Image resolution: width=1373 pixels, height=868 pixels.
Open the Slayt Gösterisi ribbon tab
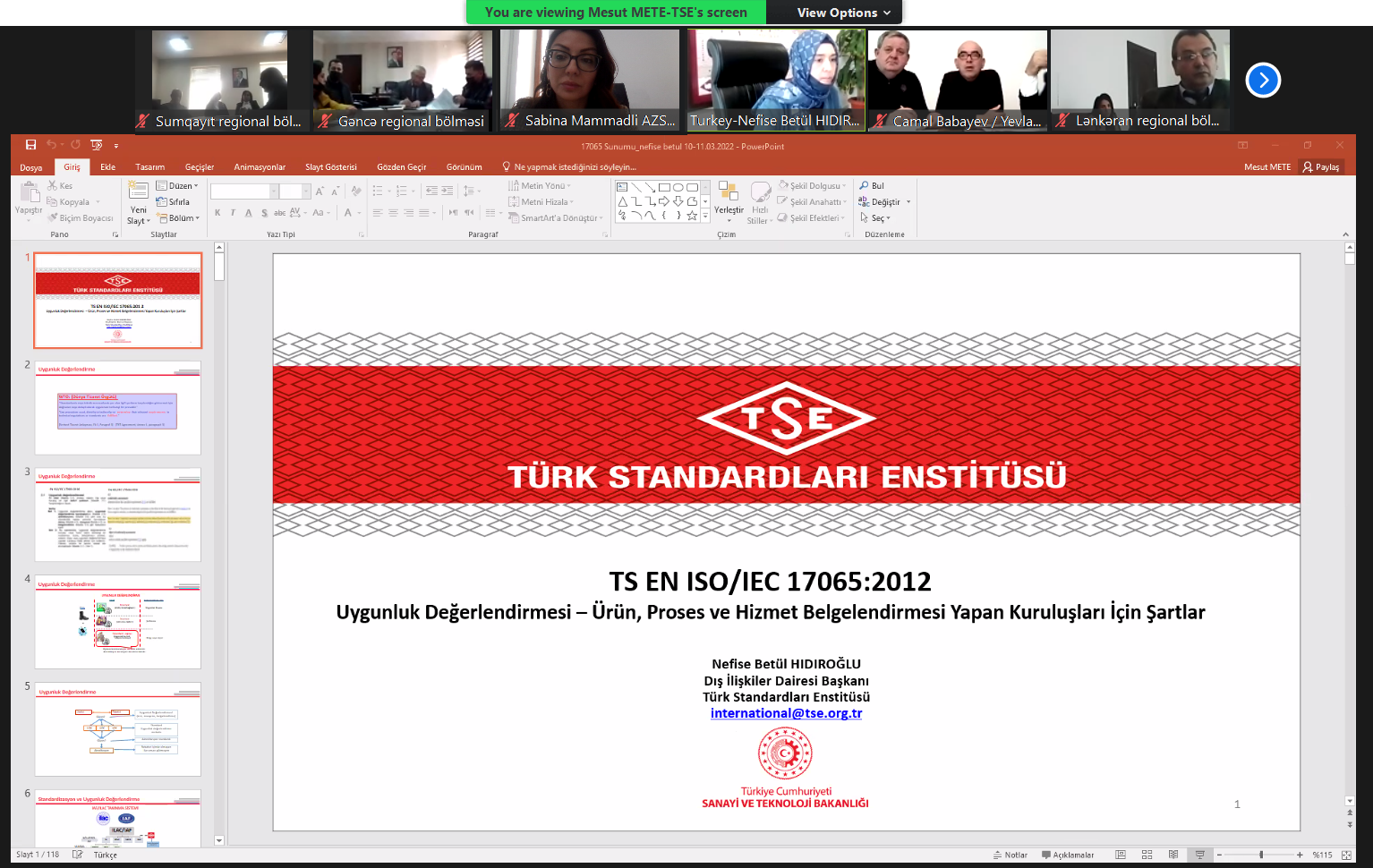click(x=331, y=167)
